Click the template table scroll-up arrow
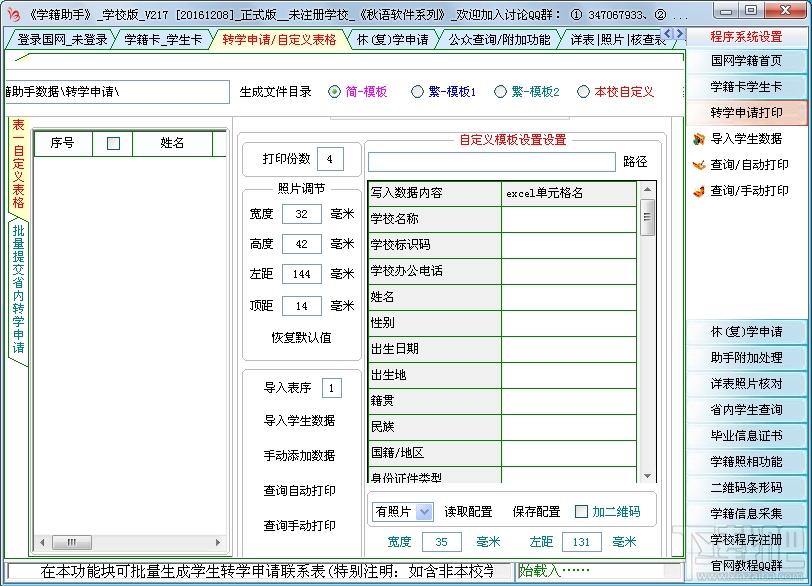The width and height of the screenshot is (812, 586). pos(647,189)
